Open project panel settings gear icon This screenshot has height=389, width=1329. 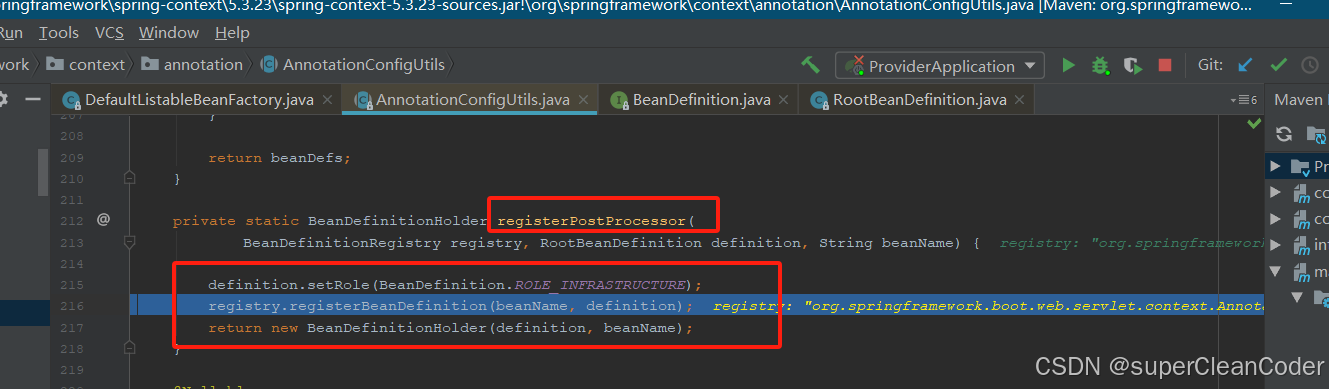[3, 99]
